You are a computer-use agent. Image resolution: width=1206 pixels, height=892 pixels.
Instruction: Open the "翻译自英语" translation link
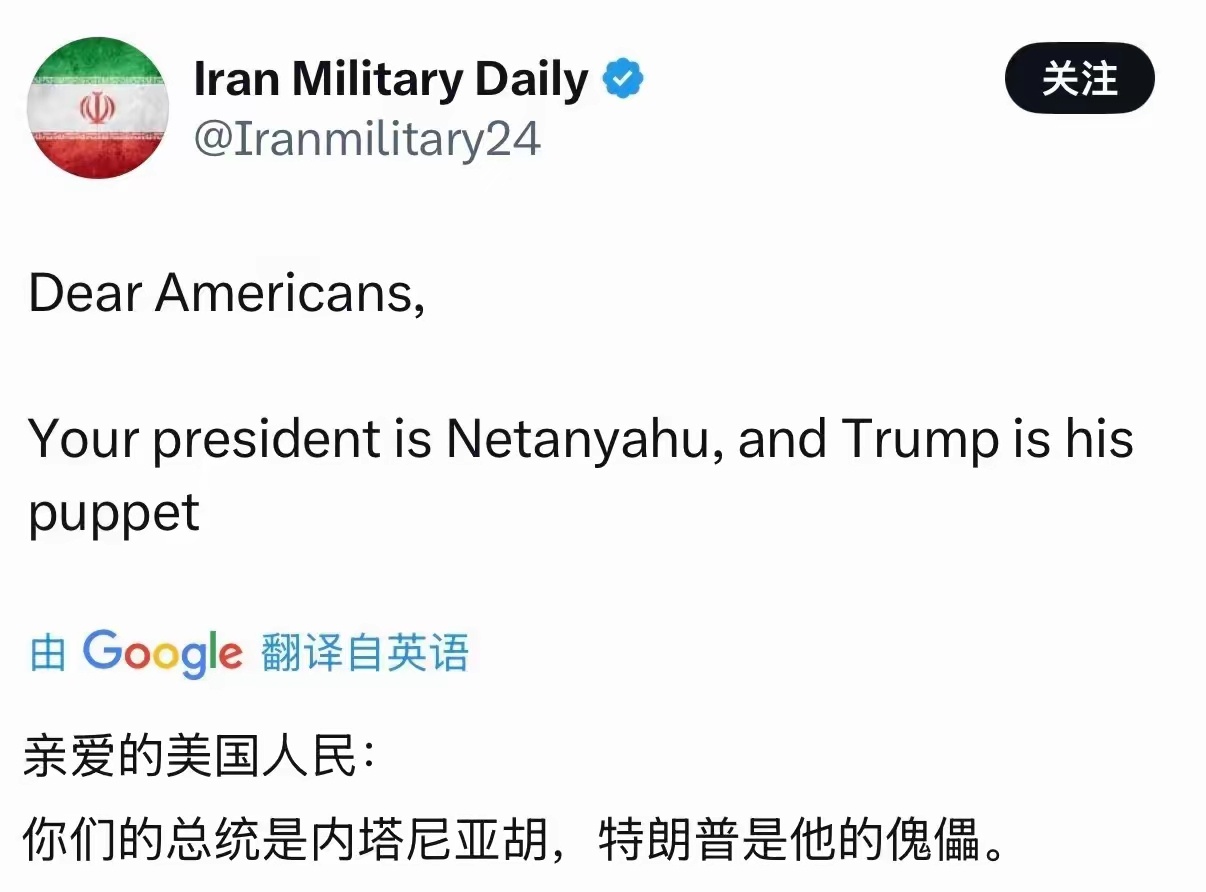pos(364,651)
